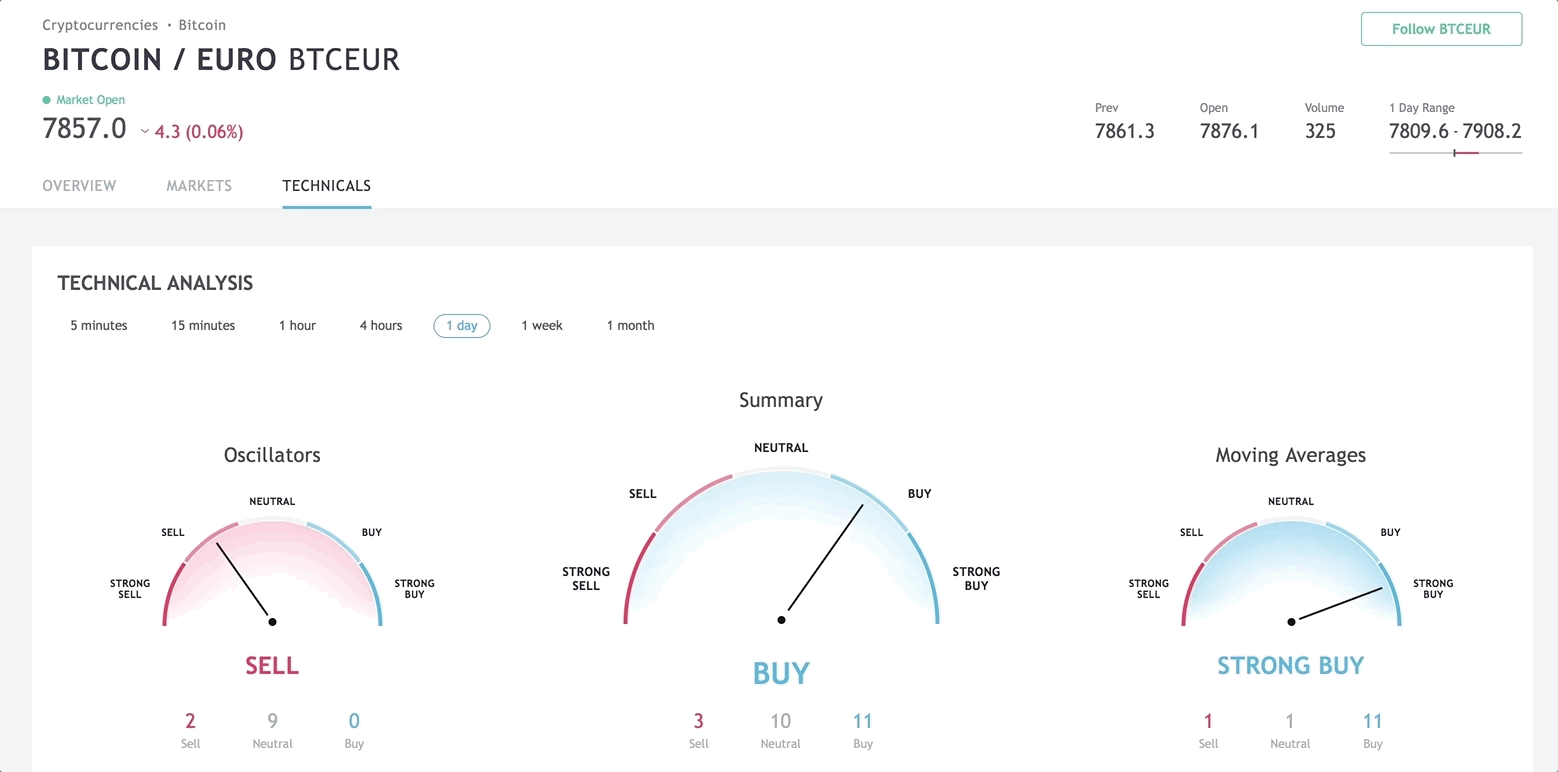Switch to the Overview tab
This screenshot has height=772, width=1558.
tap(79, 186)
